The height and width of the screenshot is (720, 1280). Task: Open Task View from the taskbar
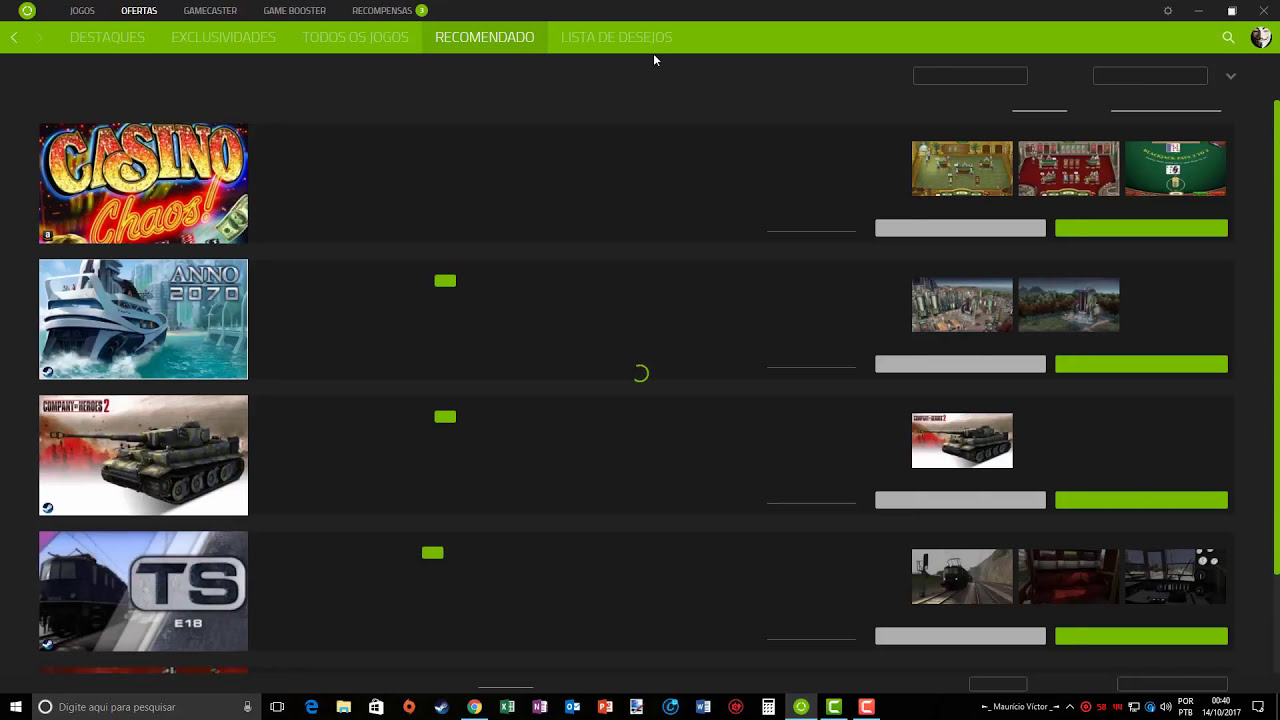coord(277,707)
